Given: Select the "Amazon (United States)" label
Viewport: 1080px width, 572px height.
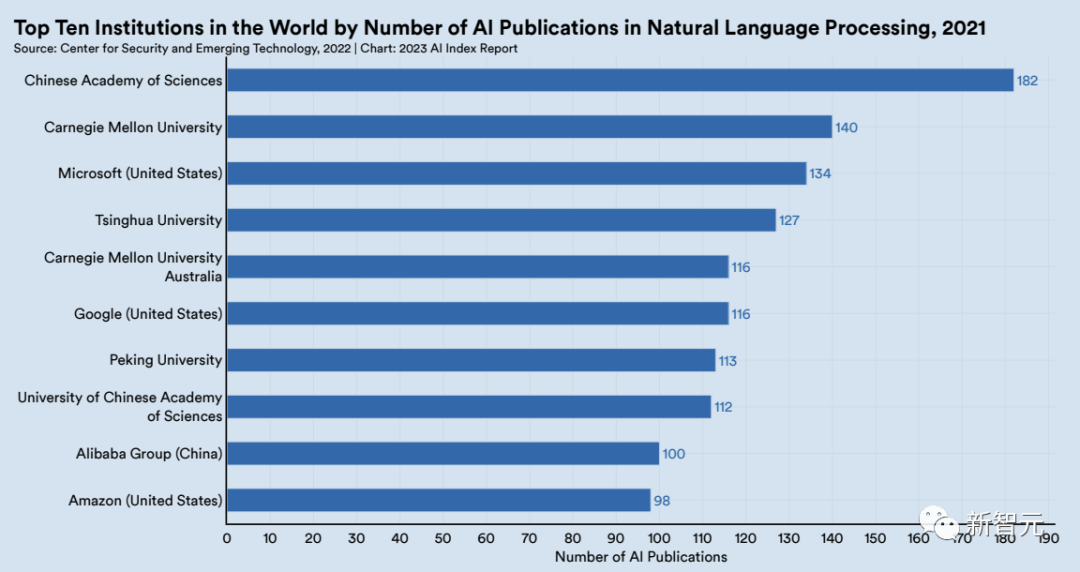Looking at the screenshot, I should click(145, 501).
